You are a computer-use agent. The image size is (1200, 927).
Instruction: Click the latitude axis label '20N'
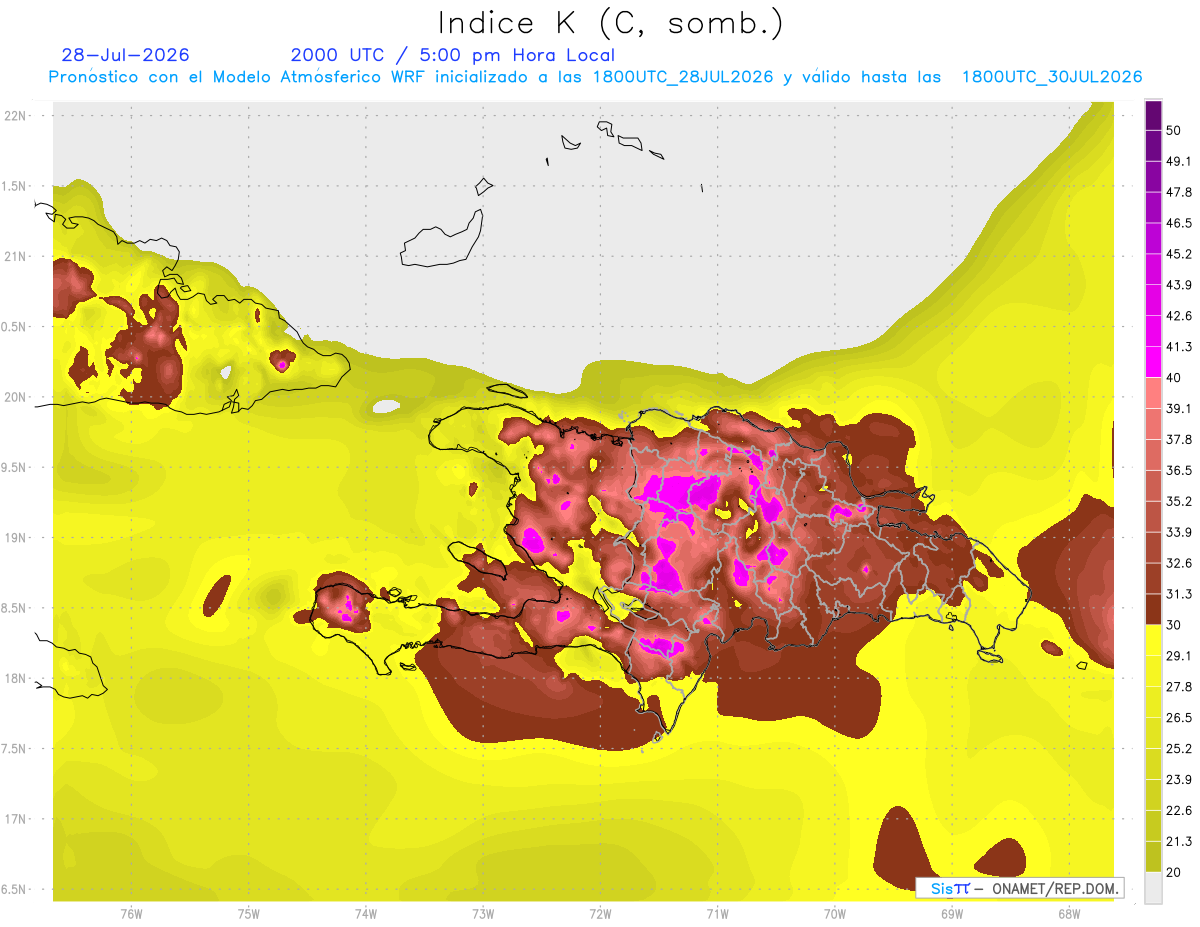[x=16, y=397]
